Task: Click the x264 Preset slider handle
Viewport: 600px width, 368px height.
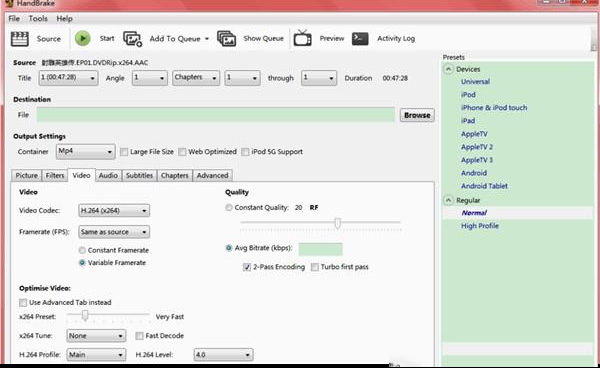Action: 85,315
